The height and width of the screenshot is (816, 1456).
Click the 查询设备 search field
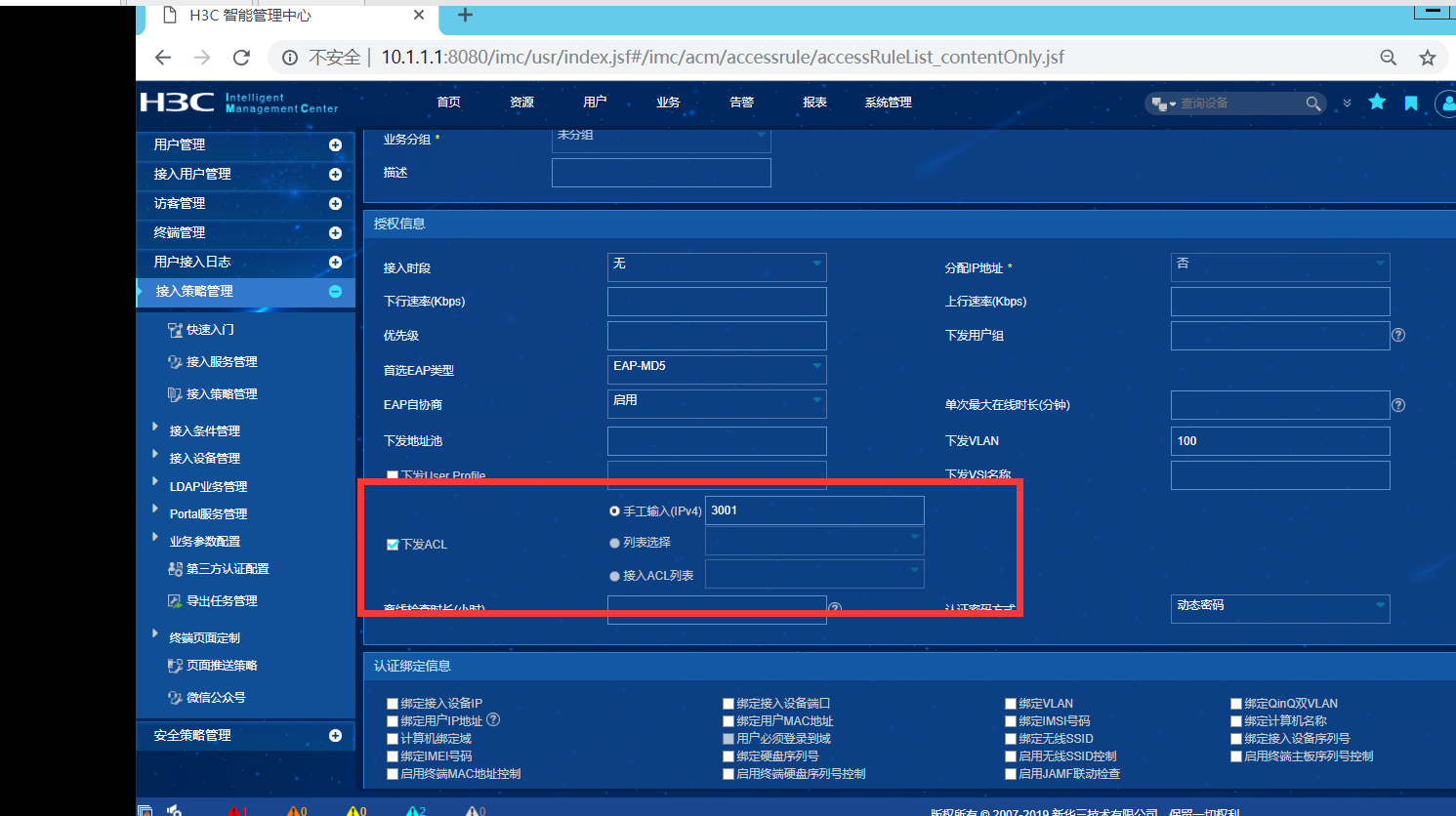[1240, 103]
